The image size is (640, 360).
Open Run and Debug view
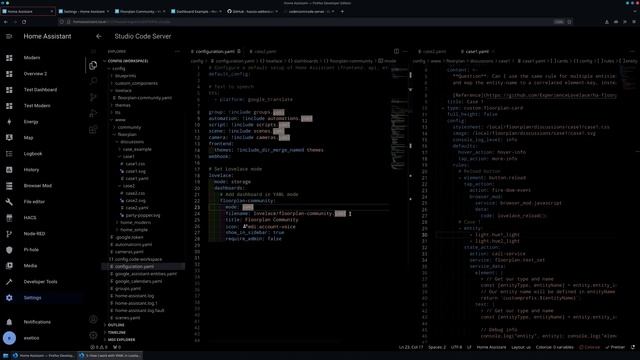pos(93,113)
